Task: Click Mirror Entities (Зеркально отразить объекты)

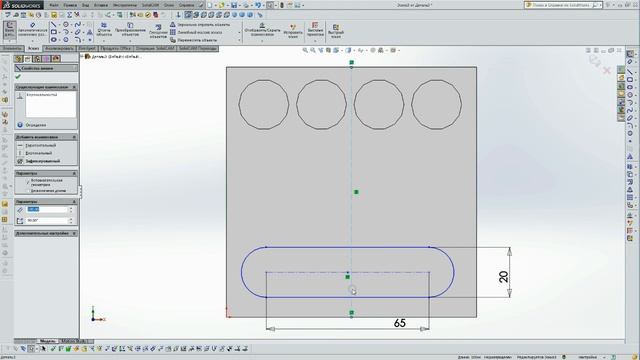Action: pyautogui.click(x=200, y=24)
